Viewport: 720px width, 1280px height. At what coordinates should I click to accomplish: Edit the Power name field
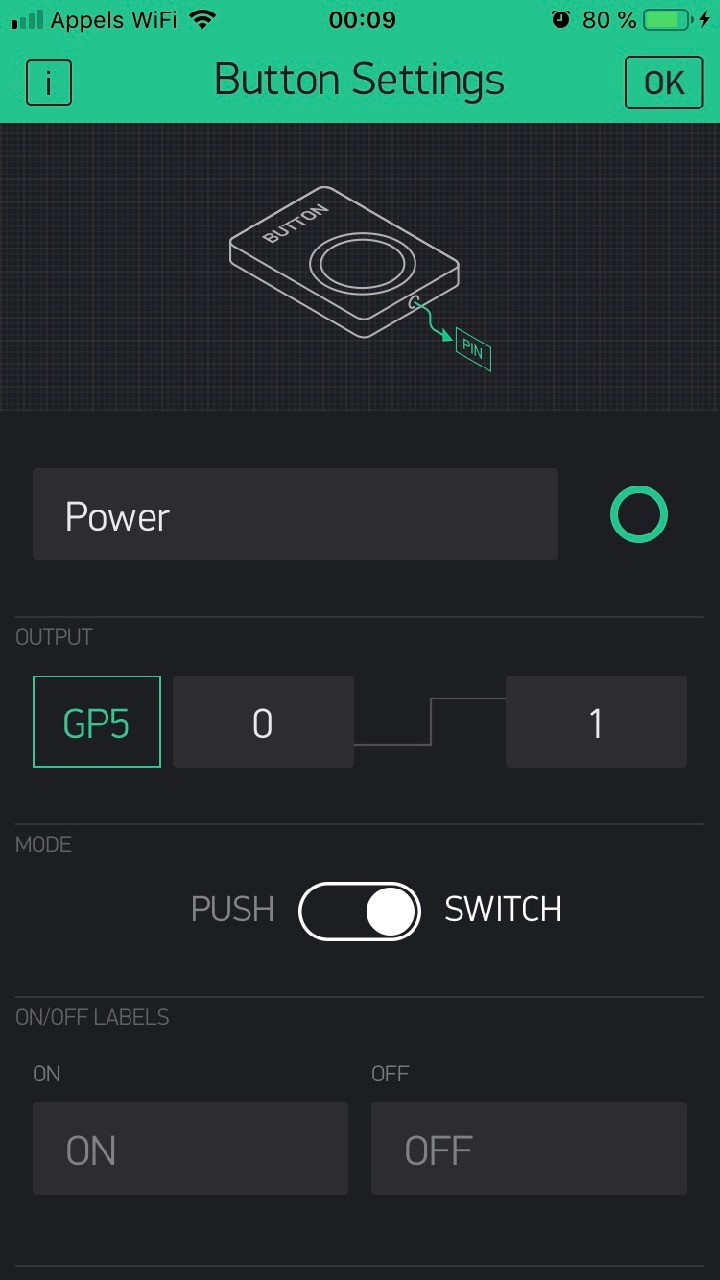pos(295,514)
